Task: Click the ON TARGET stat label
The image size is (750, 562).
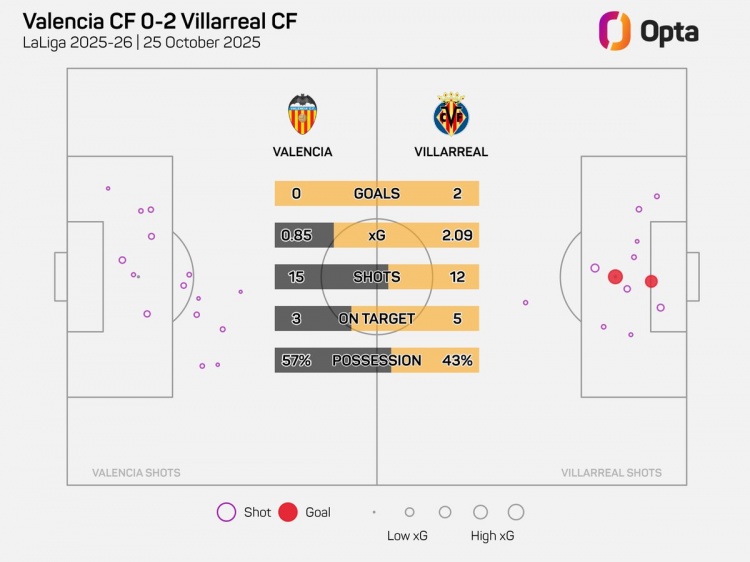Action: click(376, 318)
